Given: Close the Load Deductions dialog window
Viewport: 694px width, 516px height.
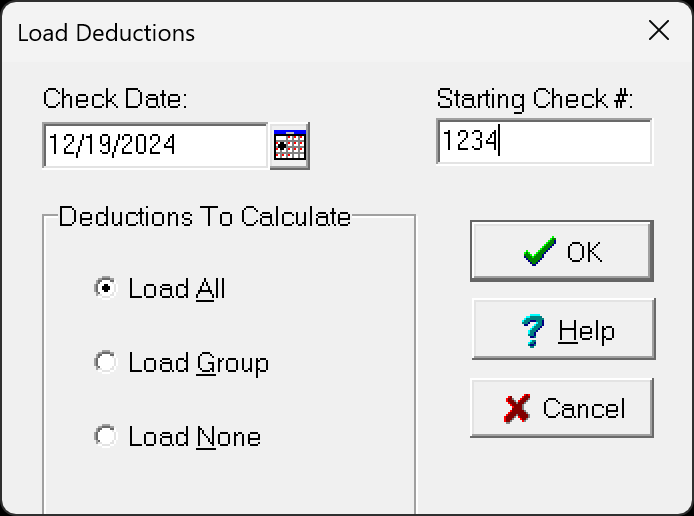Looking at the screenshot, I should click(659, 31).
